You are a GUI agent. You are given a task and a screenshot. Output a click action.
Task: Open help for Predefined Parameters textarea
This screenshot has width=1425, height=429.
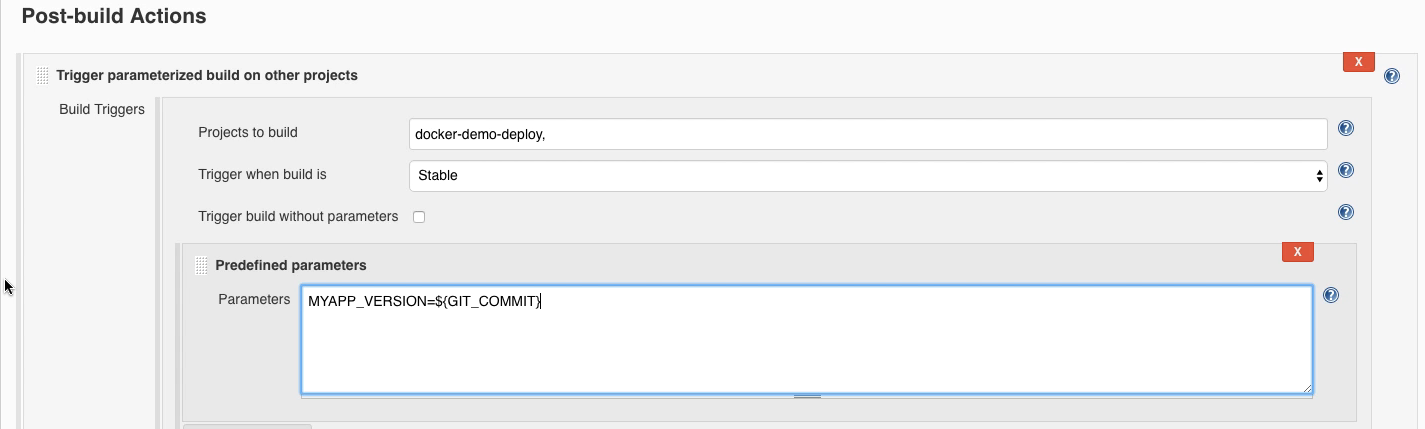(x=1330, y=295)
